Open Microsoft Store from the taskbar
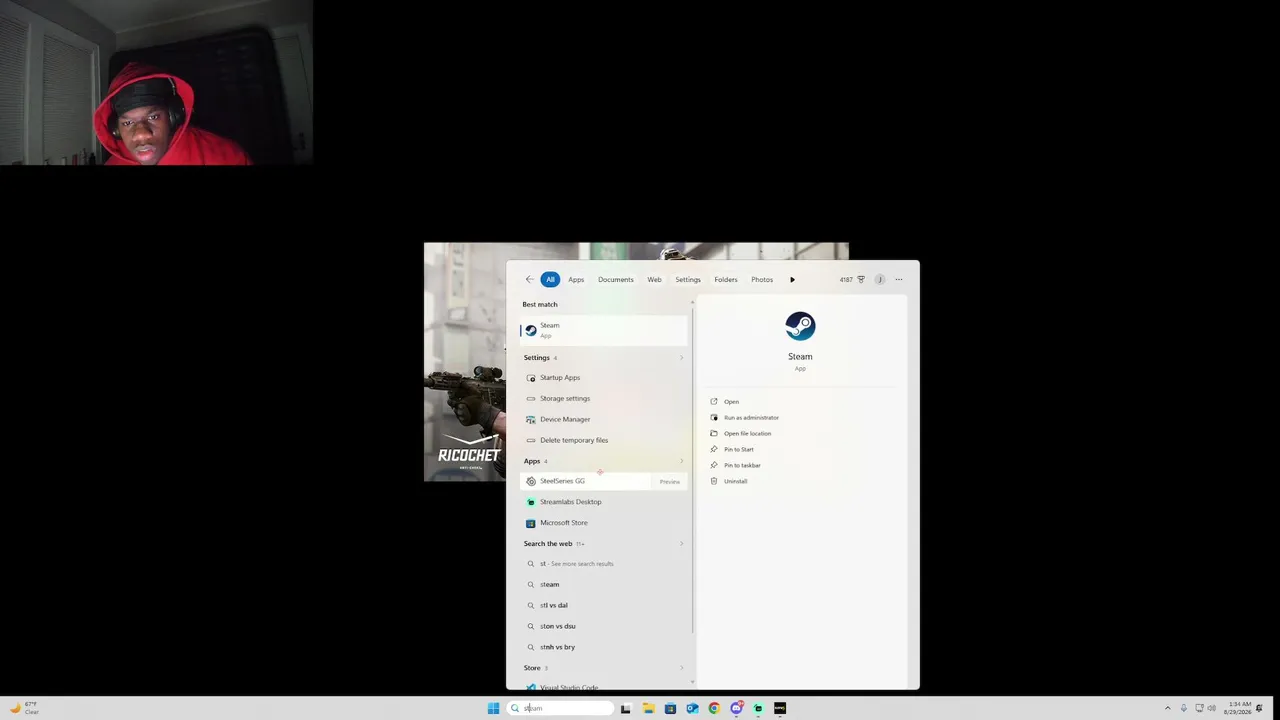This screenshot has height=720, width=1280. click(670, 709)
